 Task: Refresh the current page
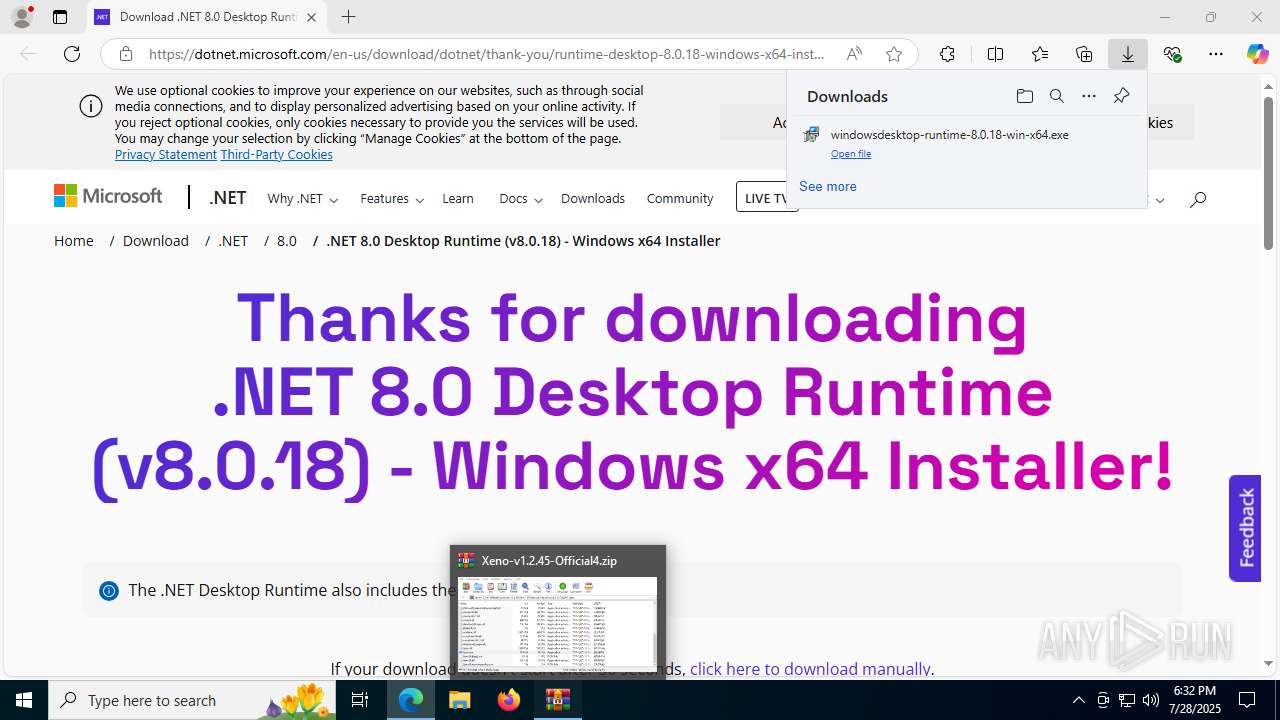point(72,54)
